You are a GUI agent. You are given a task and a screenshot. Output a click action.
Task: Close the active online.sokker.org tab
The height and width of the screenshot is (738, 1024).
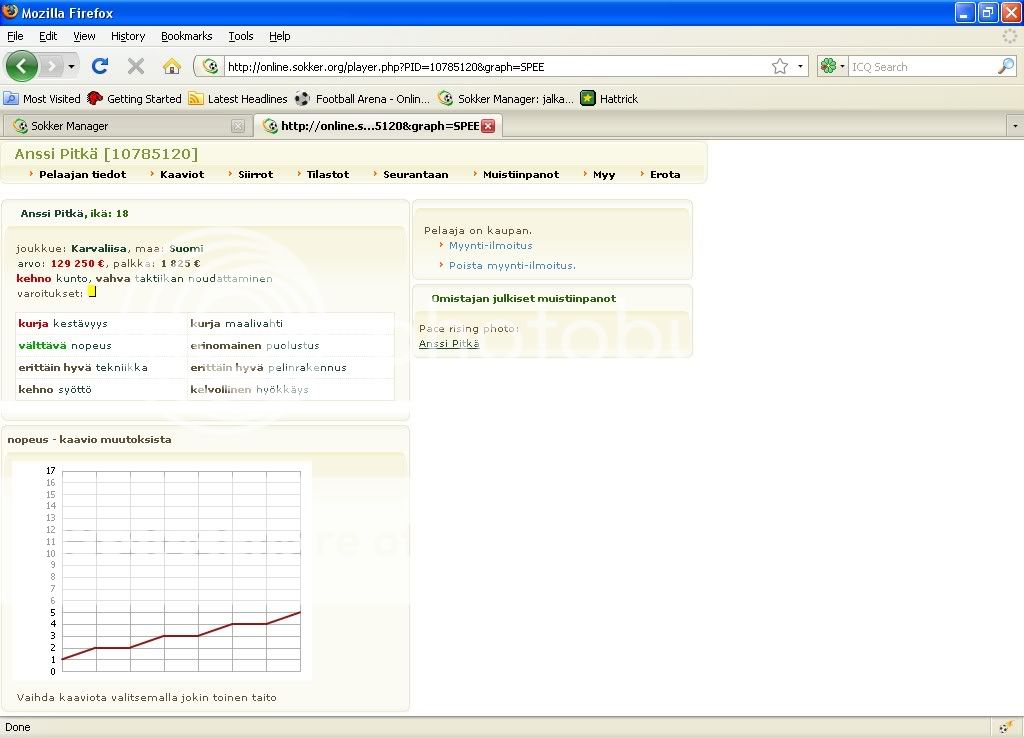coord(488,126)
